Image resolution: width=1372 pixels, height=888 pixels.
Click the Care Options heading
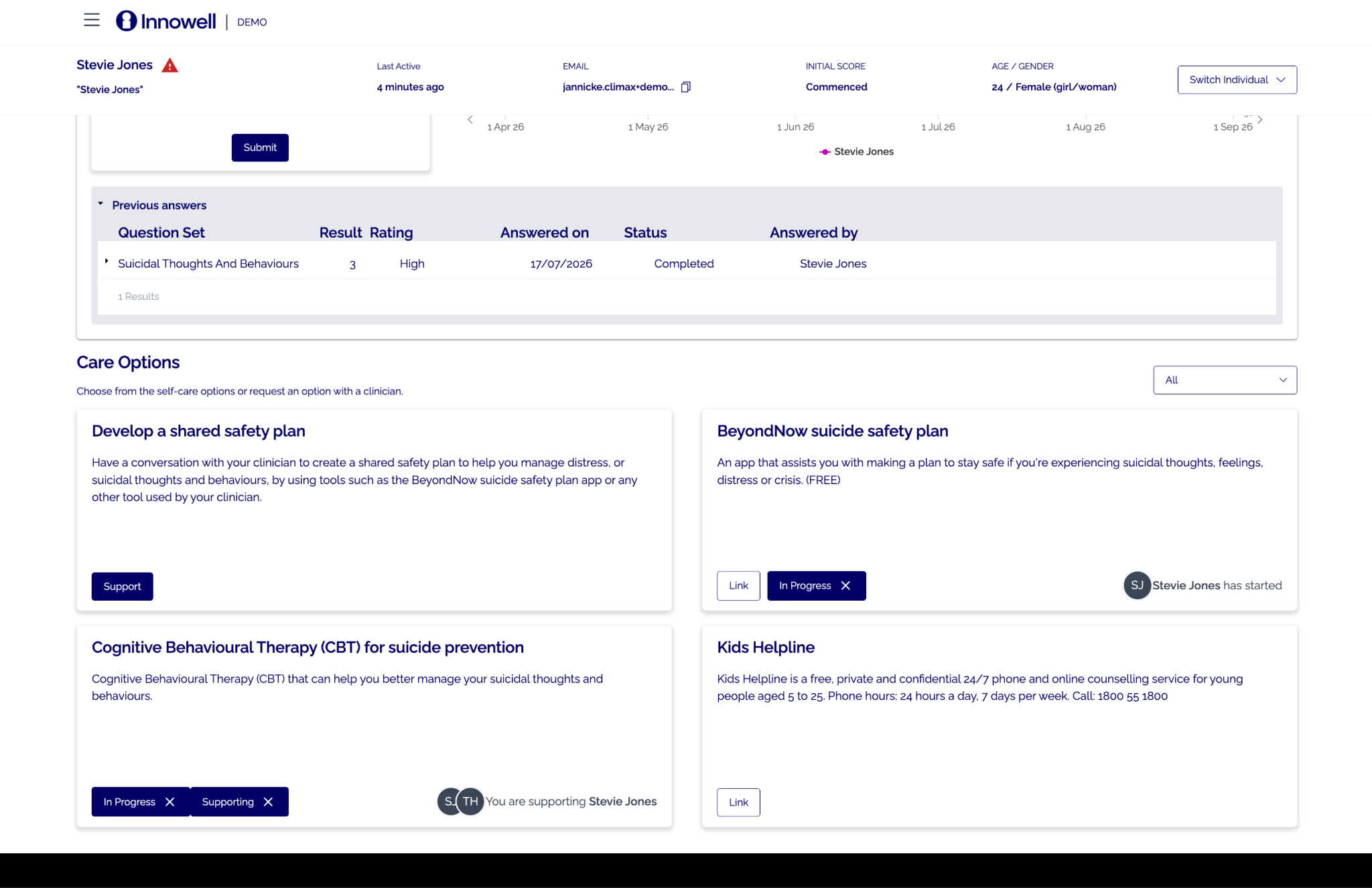point(128,362)
